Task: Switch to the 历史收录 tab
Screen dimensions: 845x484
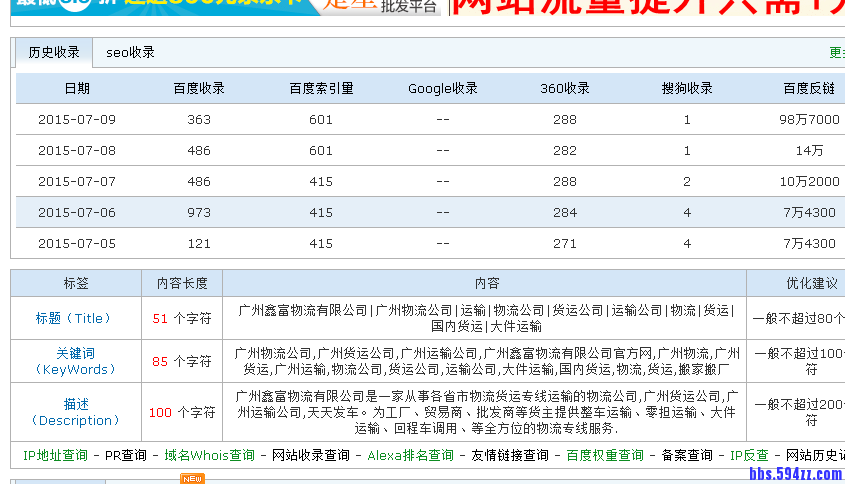Action: tap(54, 52)
